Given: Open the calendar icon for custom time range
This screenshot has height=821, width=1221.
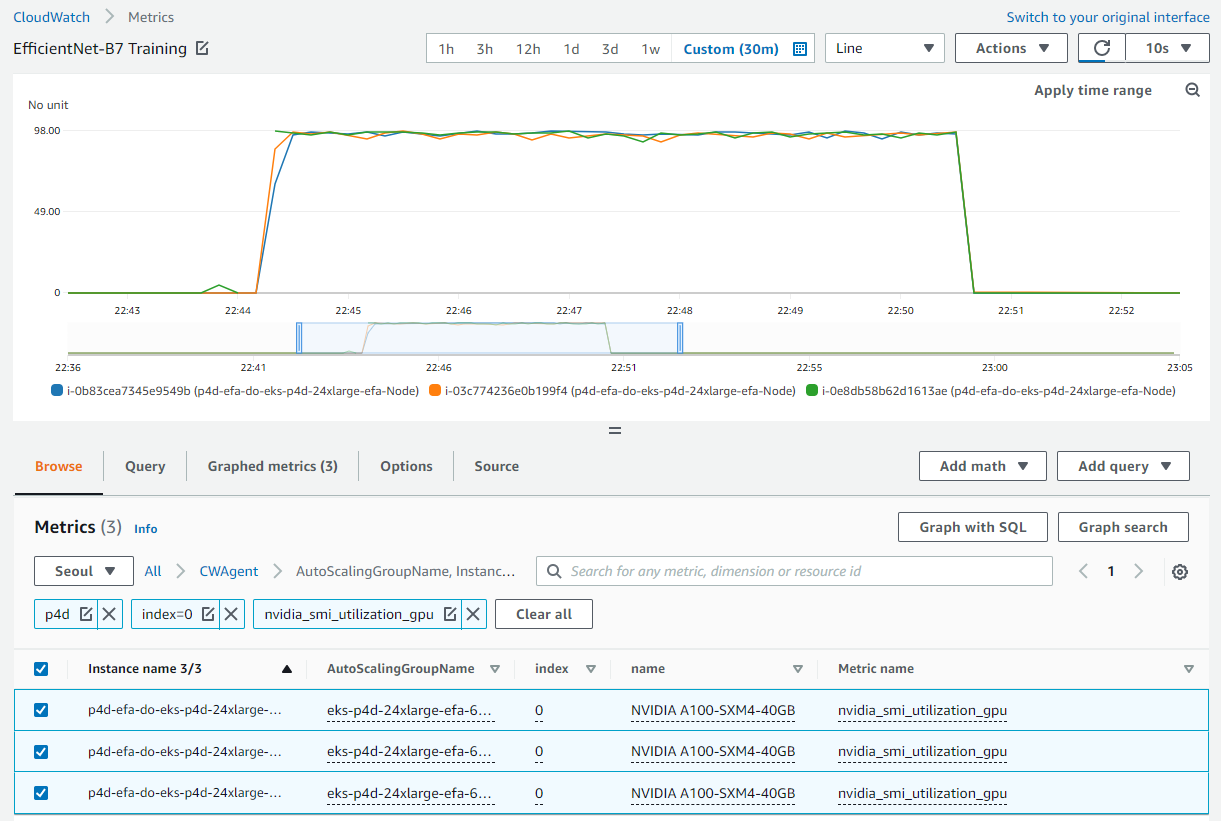Looking at the screenshot, I should (799, 49).
